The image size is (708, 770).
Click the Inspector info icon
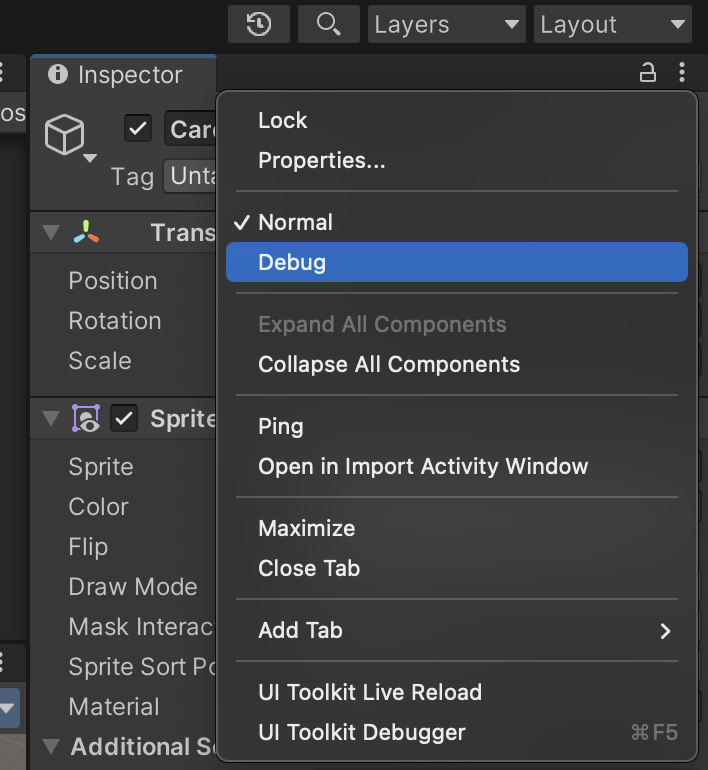[58, 75]
